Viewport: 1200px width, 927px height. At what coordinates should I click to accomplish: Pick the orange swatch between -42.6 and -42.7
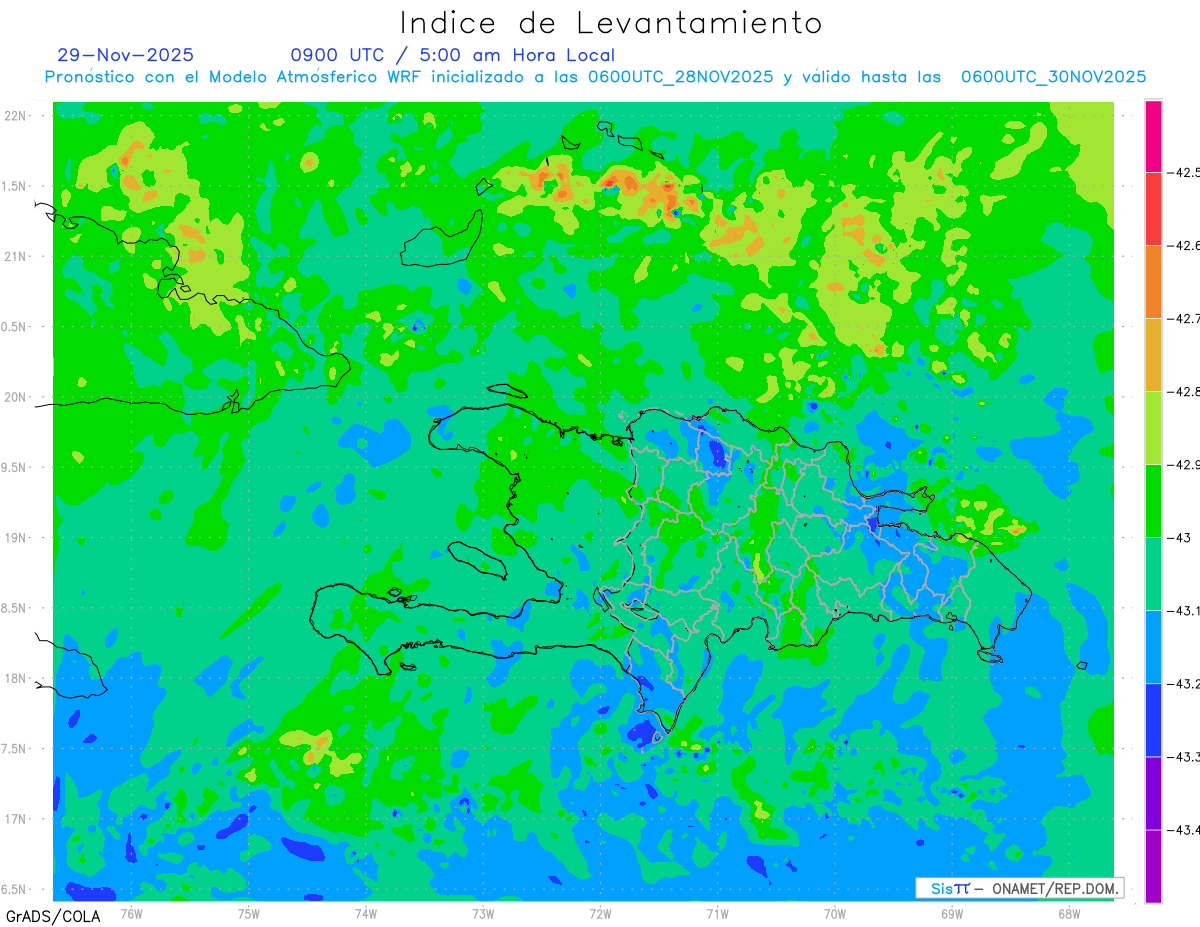pos(1153,282)
